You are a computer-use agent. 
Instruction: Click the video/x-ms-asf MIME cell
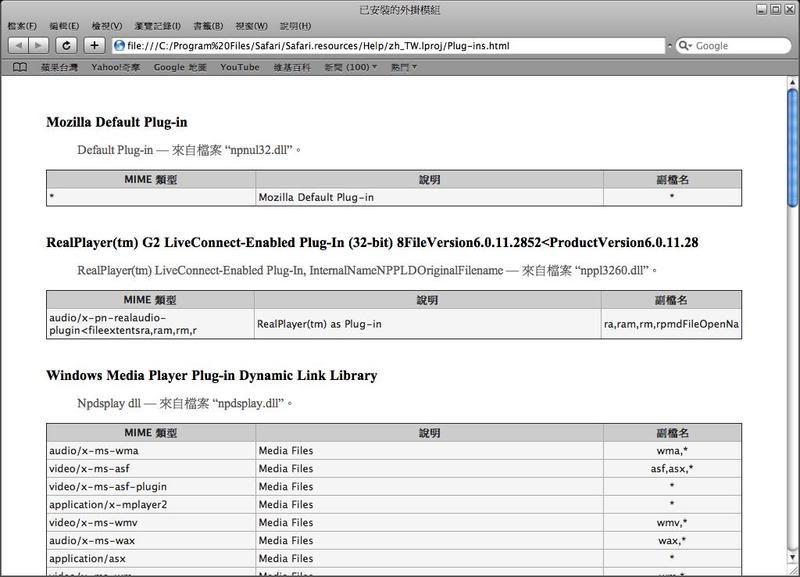151,468
